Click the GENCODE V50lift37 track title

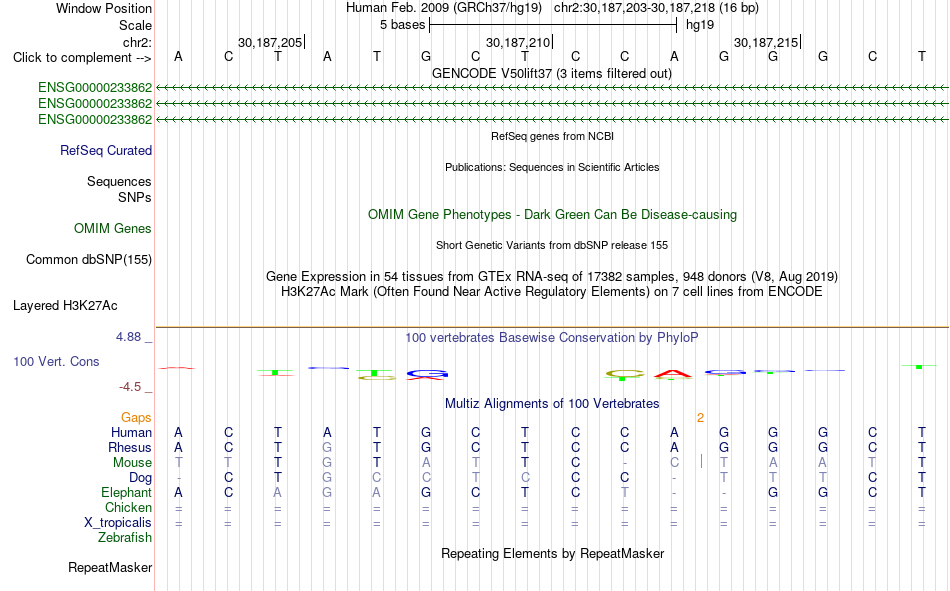pyautogui.click(x=552, y=73)
